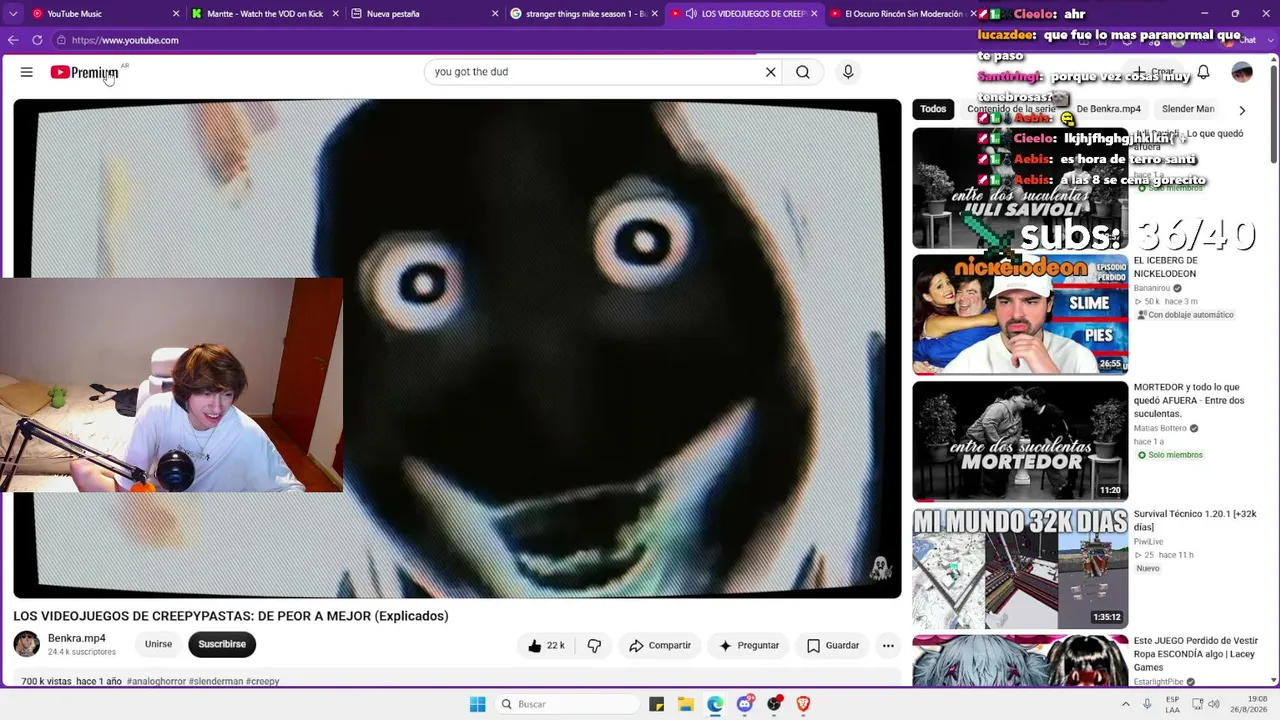This screenshot has height=720, width=1280.
Task: Open Brave browser from the taskbar
Action: pos(803,704)
